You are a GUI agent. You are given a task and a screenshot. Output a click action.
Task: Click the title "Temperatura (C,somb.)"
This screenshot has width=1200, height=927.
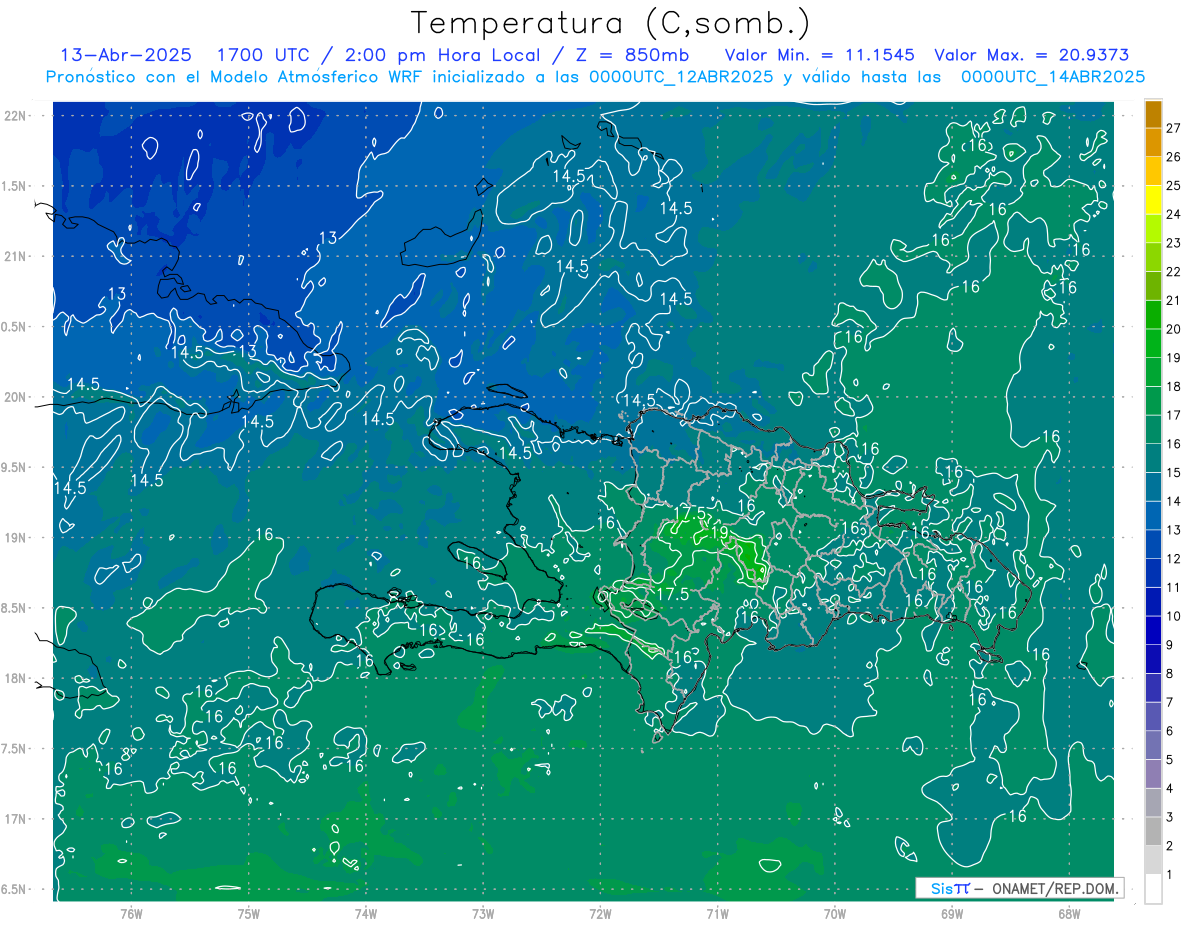611,24
